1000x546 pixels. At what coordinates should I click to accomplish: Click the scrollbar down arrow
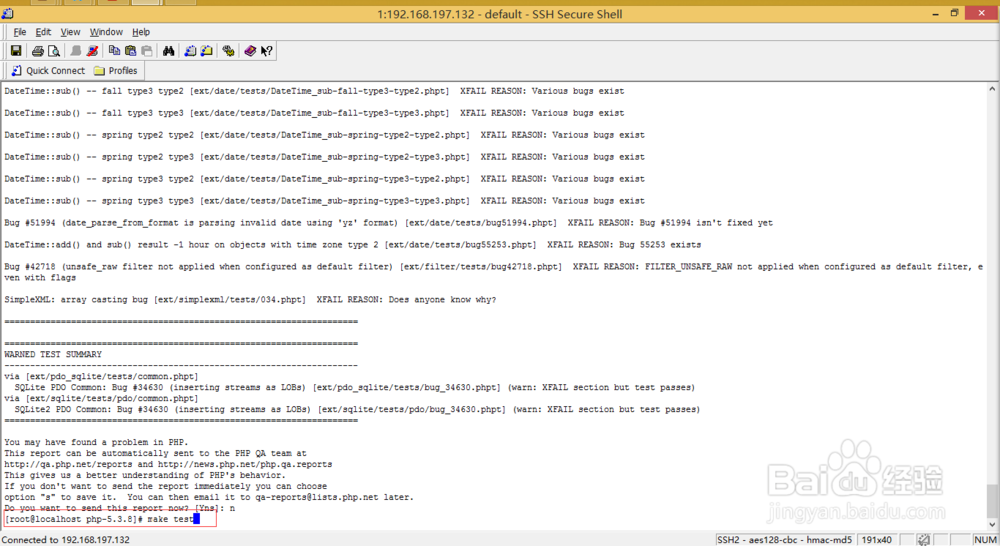[992, 525]
